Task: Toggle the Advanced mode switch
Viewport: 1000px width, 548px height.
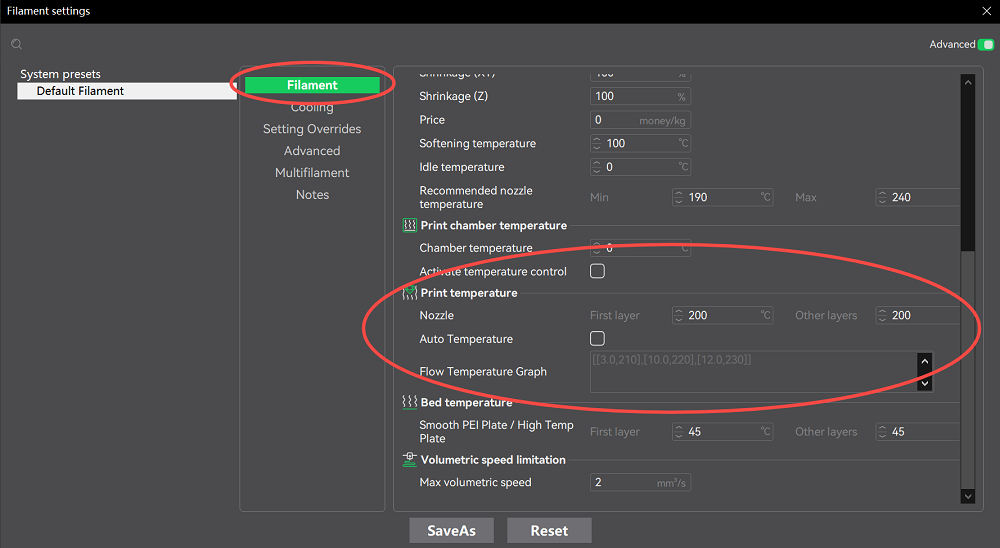Action: click(986, 44)
